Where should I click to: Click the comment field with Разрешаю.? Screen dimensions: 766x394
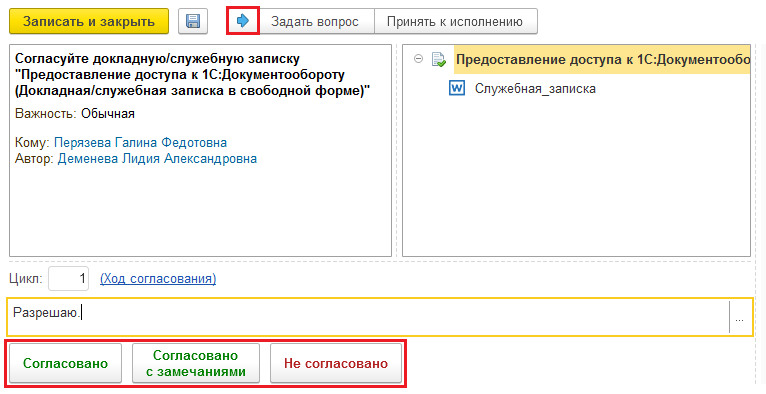pos(368,317)
